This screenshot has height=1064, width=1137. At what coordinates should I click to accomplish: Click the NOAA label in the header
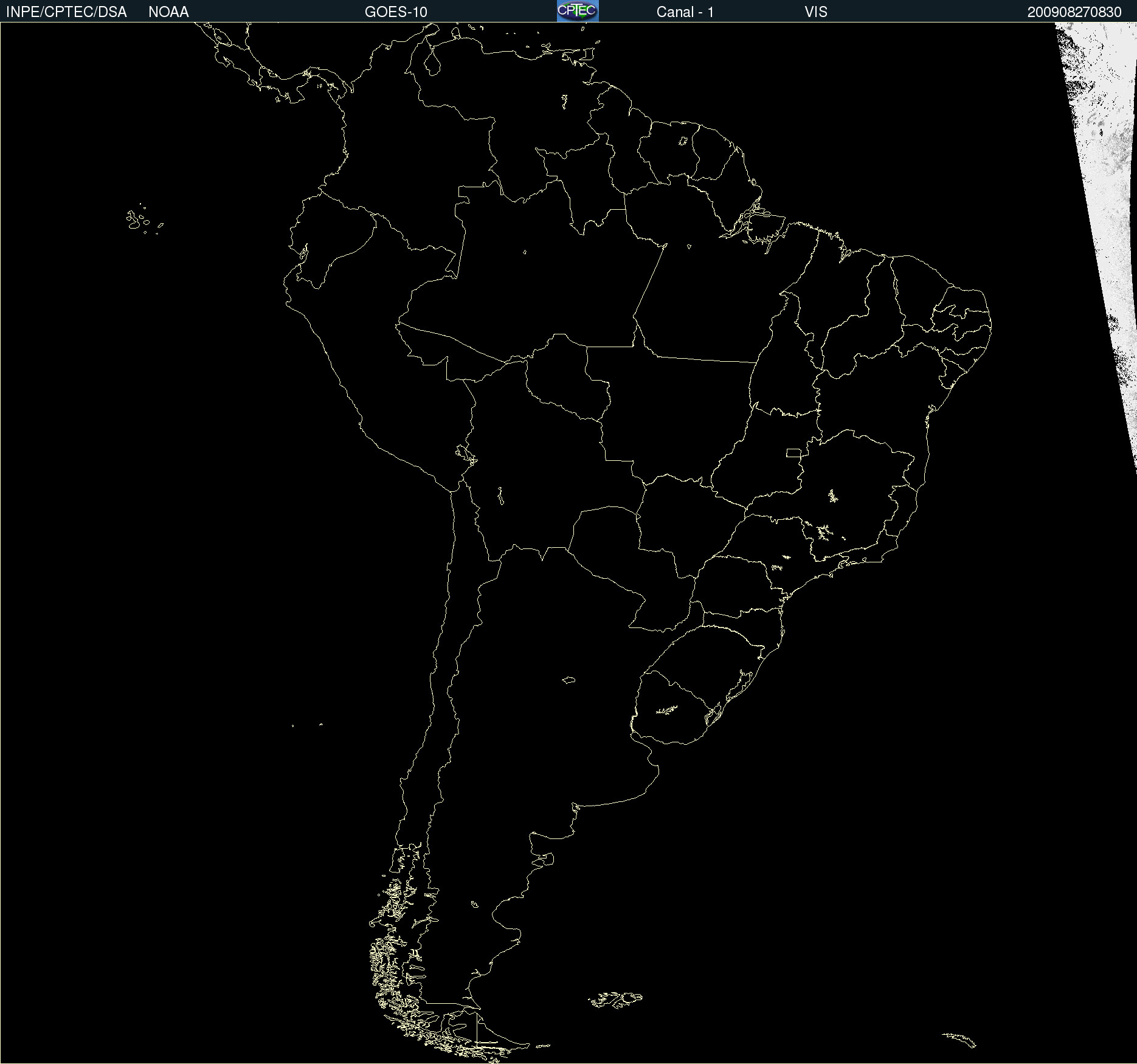pyautogui.click(x=168, y=12)
